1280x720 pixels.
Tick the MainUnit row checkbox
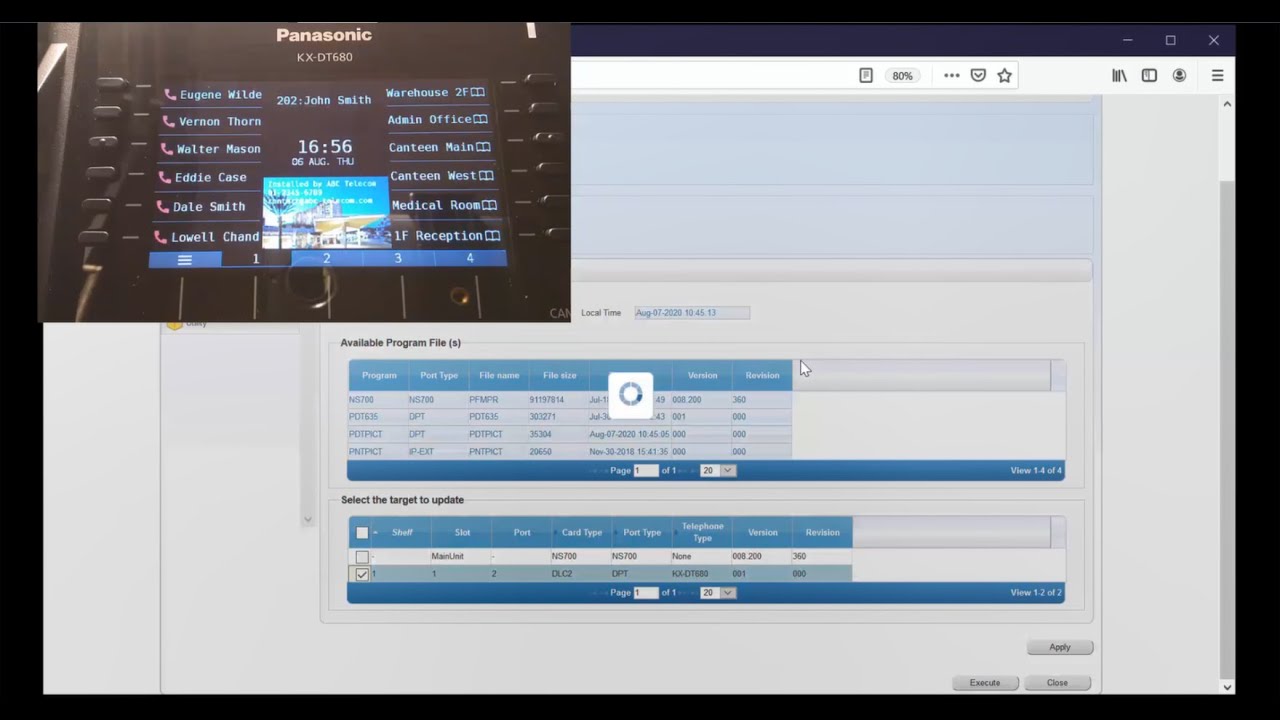tap(362, 557)
